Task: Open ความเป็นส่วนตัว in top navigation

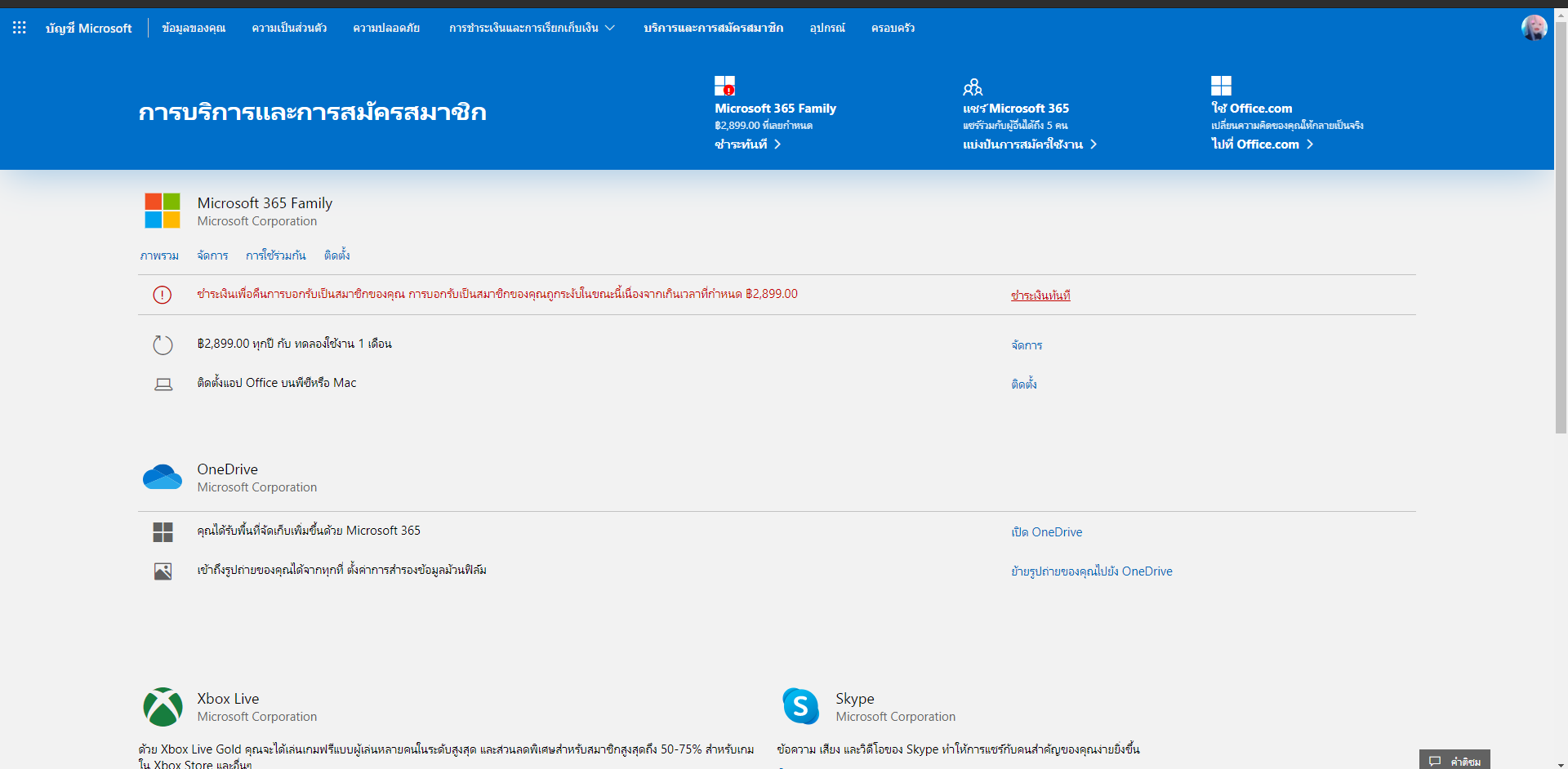Action: 289,28
